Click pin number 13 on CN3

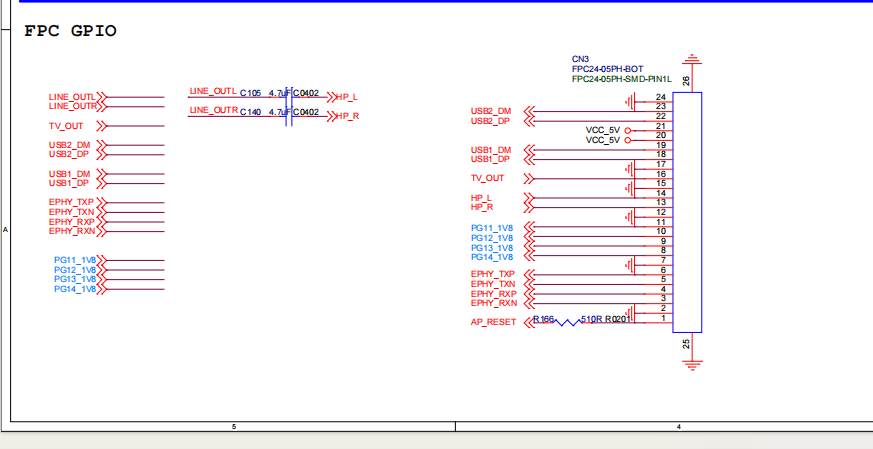tap(660, 203)
